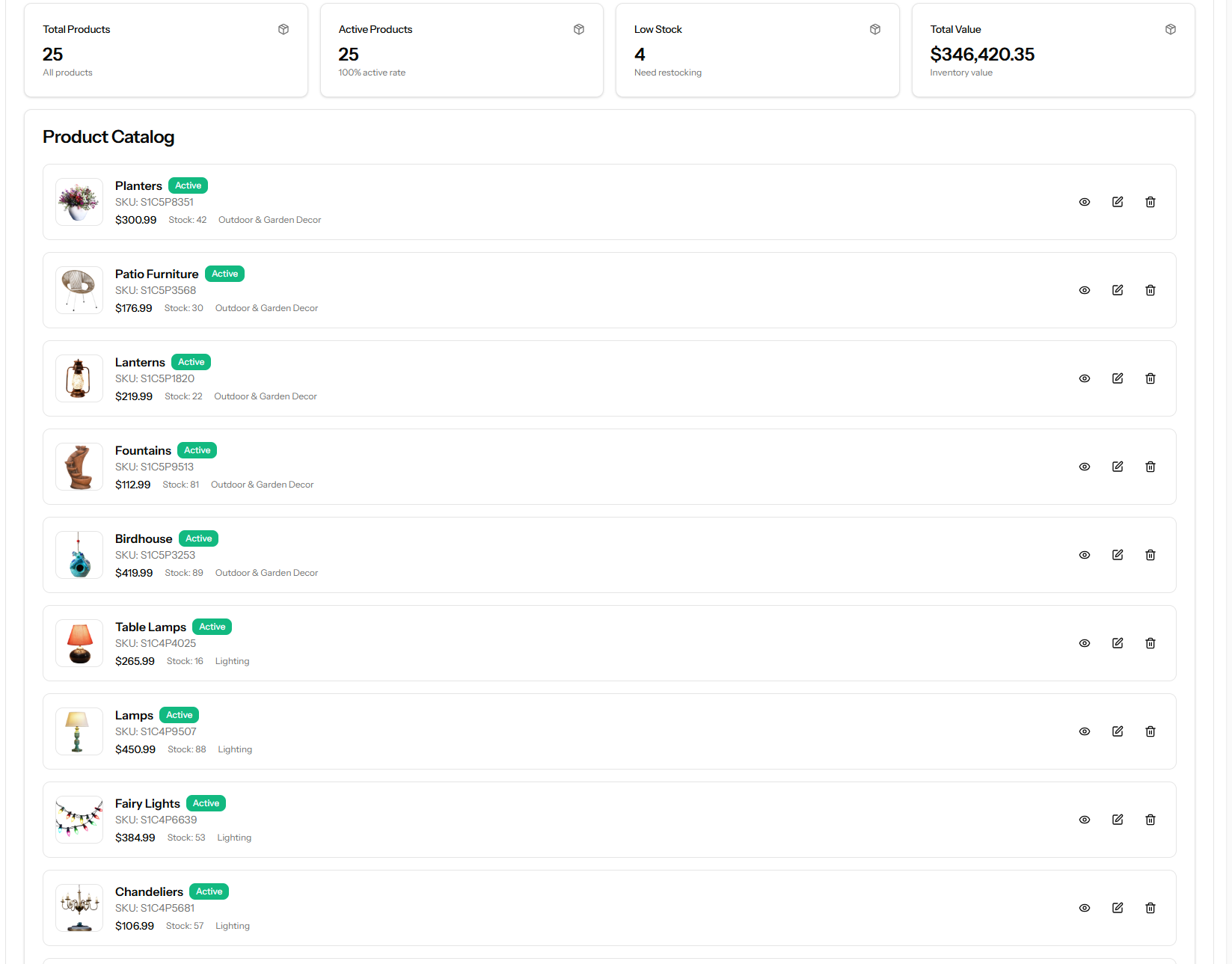This screenshot has height=964, width=1232.
Task: View the Table Lamps product
Action: (1085, 643)
